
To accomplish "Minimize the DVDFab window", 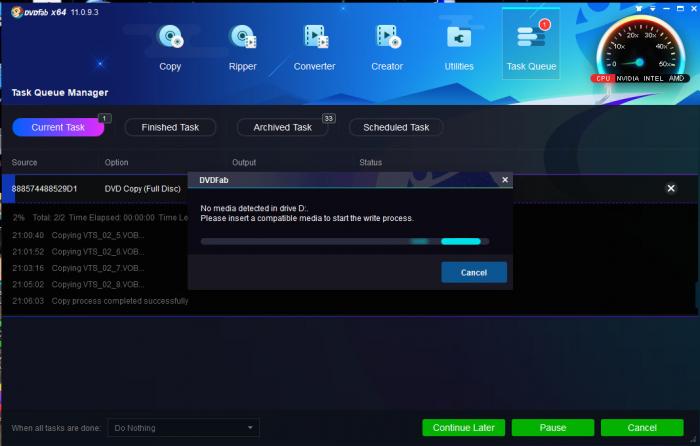I will (x=667, y=8).
